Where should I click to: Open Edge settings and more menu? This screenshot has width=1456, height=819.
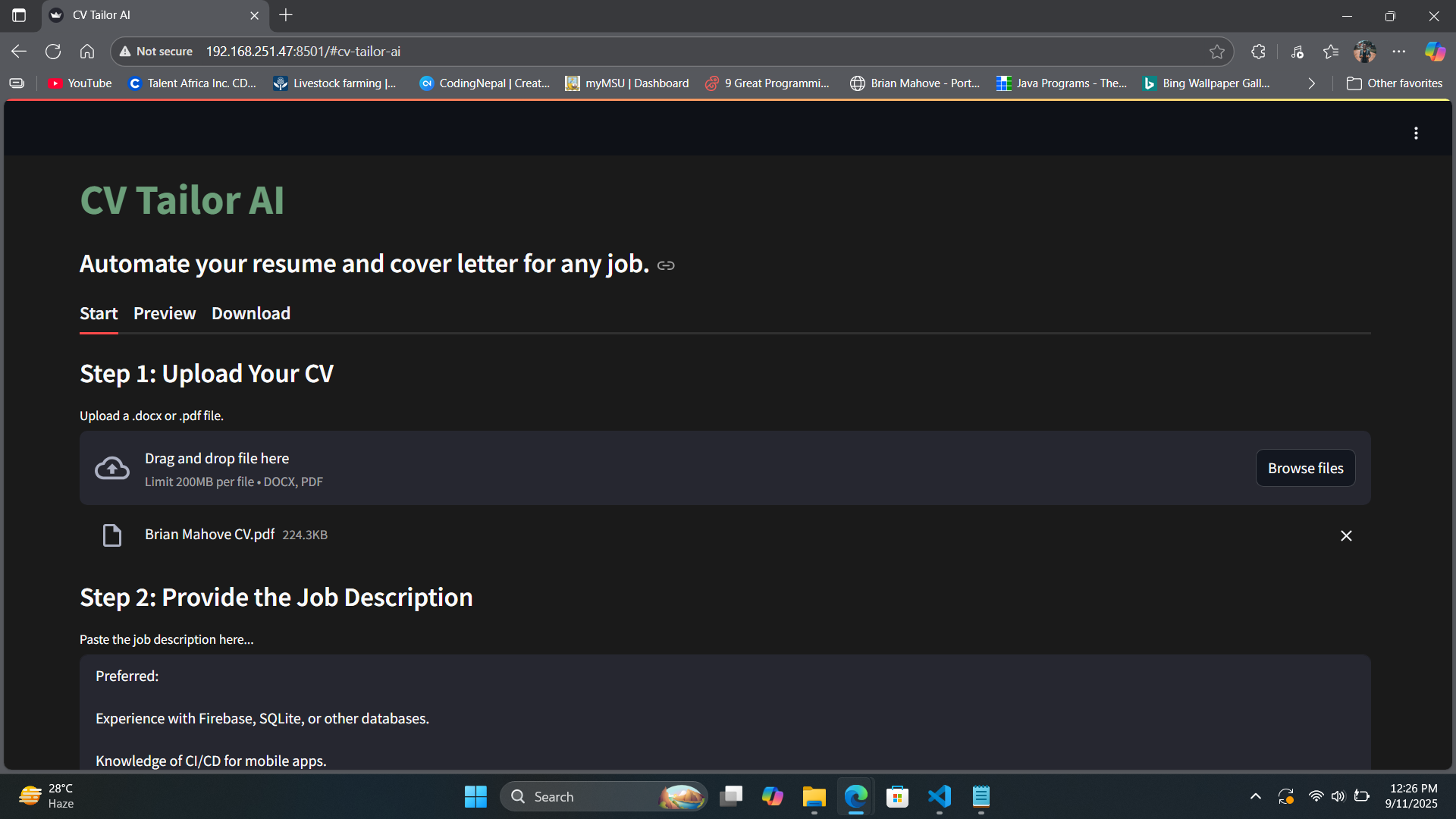point(1399,52)
